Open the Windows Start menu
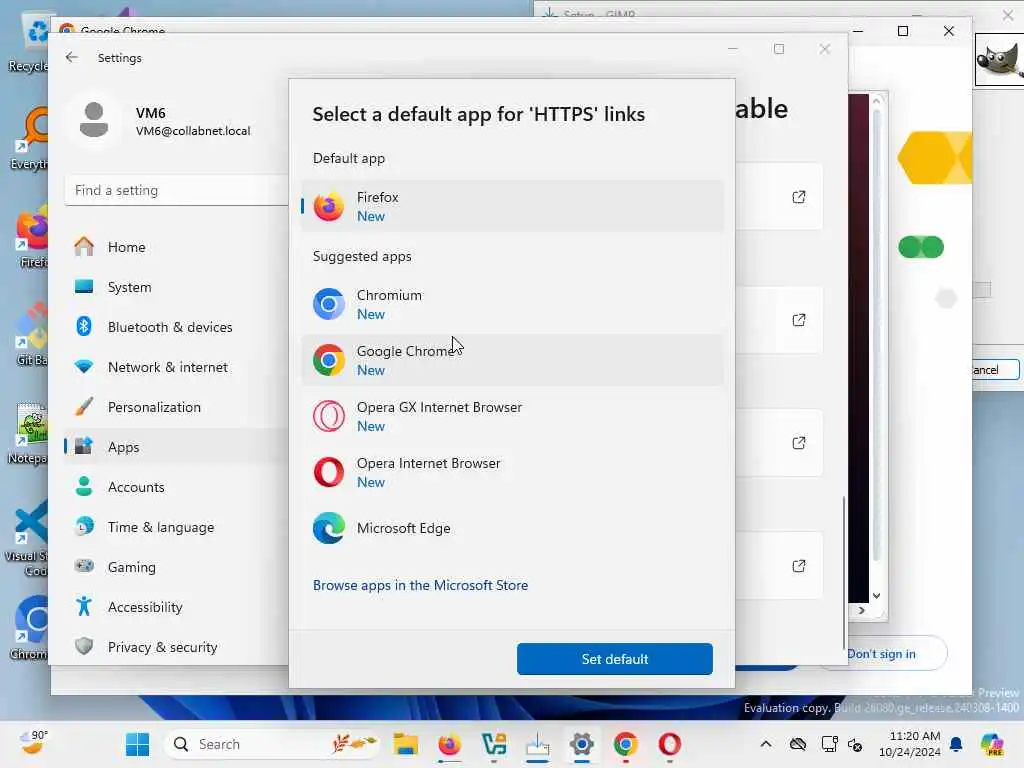The width and height of the screenshot is (1024, 768). (x=137, y=744)
